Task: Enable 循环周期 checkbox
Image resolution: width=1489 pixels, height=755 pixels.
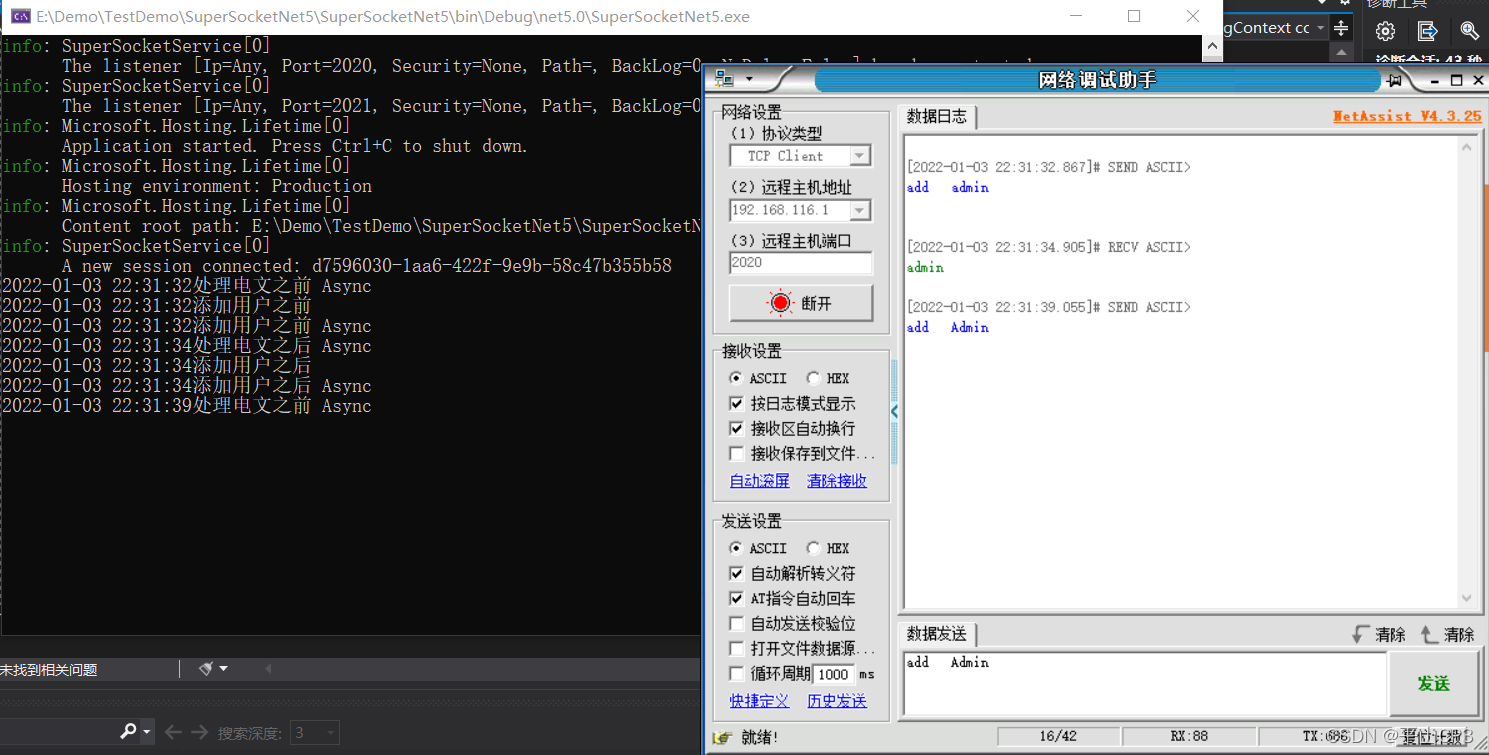Action: pos(737,674)
